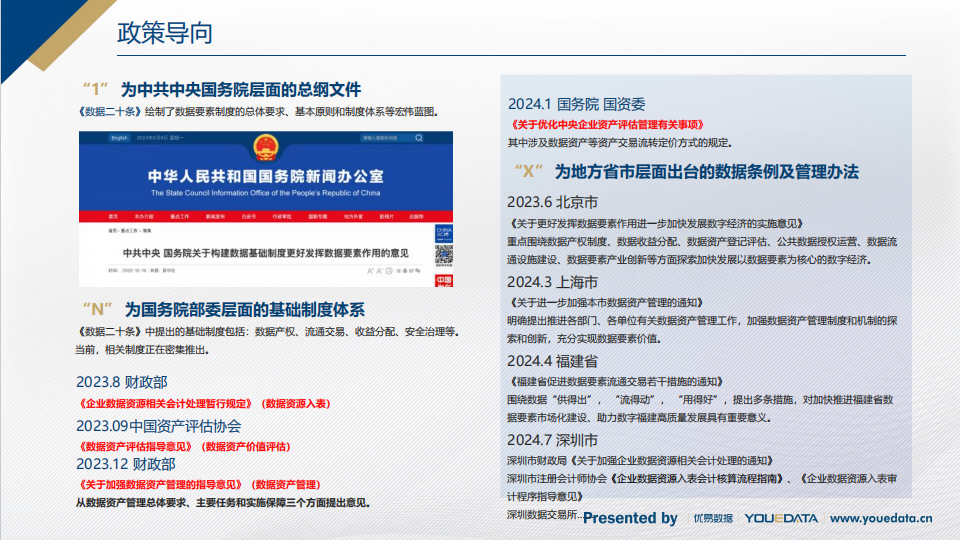Click the QR code on the webpage's right edge
This screenshot has width=960, height=540.
pyautogui.click(x=443, y=256)
